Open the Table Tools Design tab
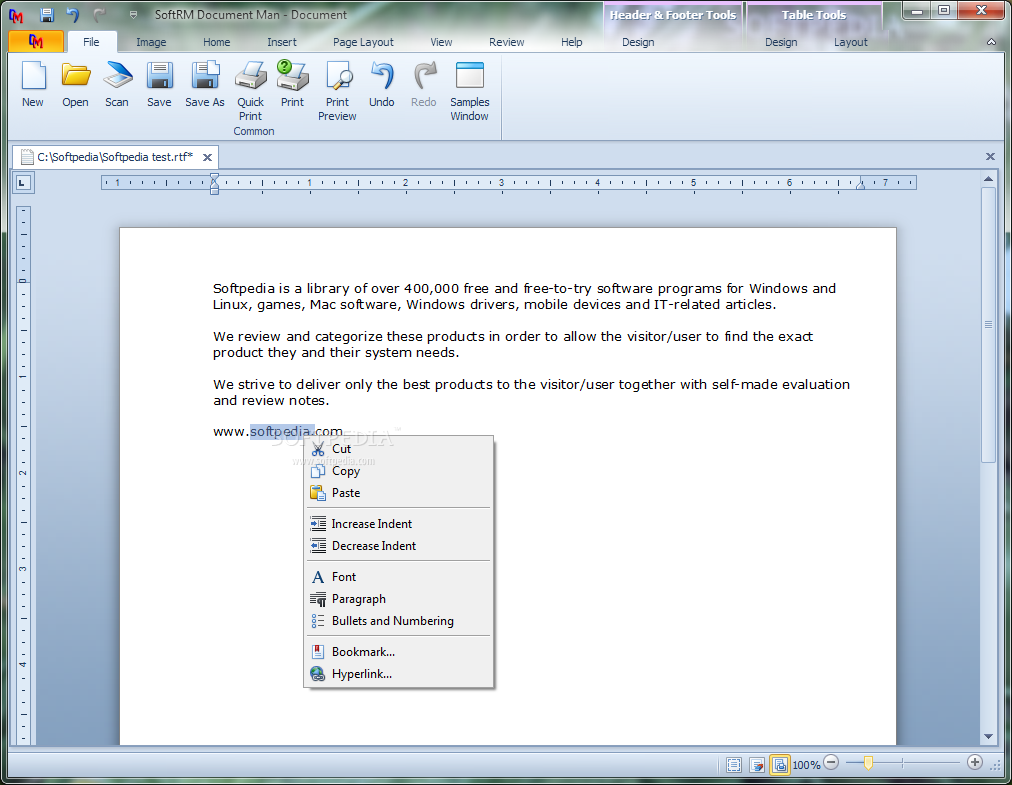The image size is (1012, 785). 781,42
